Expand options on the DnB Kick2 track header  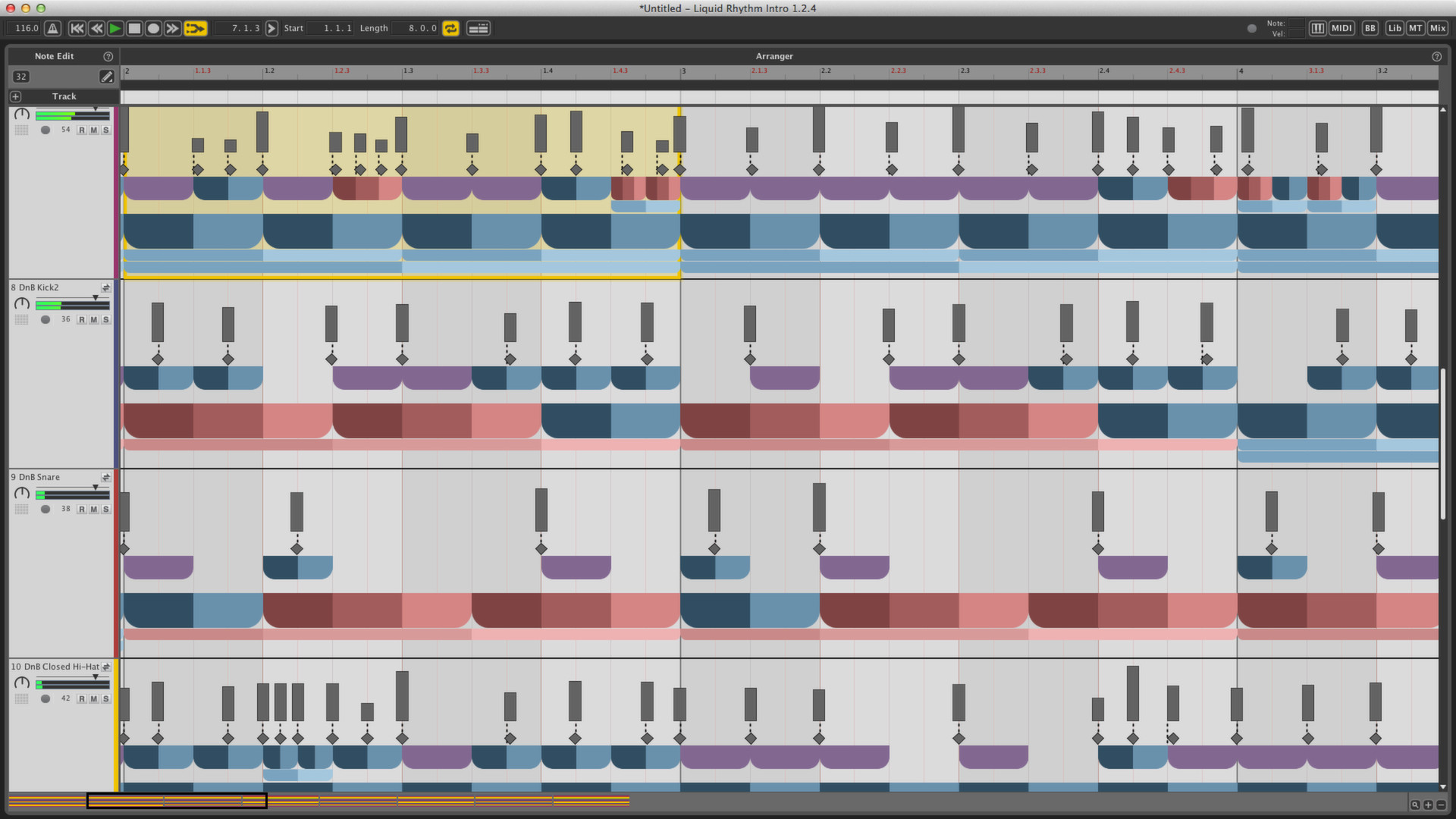(106, 287)
